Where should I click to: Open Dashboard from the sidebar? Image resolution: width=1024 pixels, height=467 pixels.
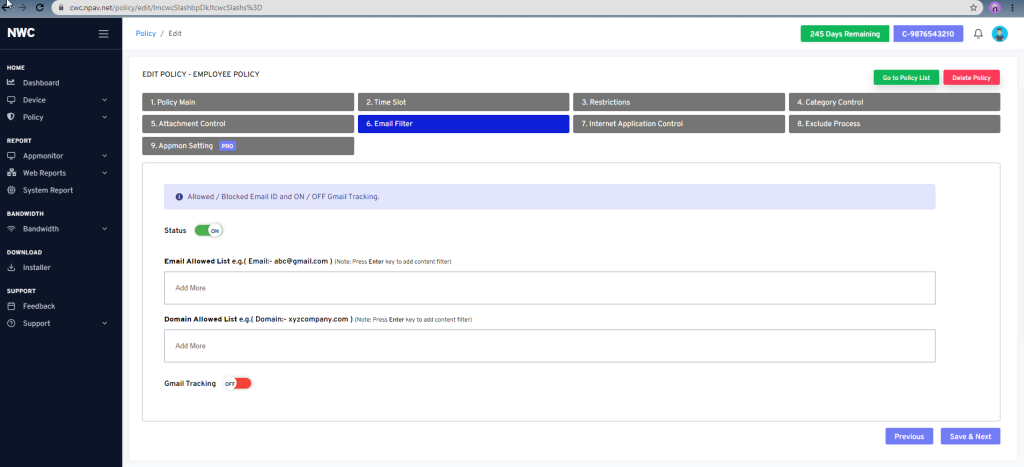coord(41,83)
